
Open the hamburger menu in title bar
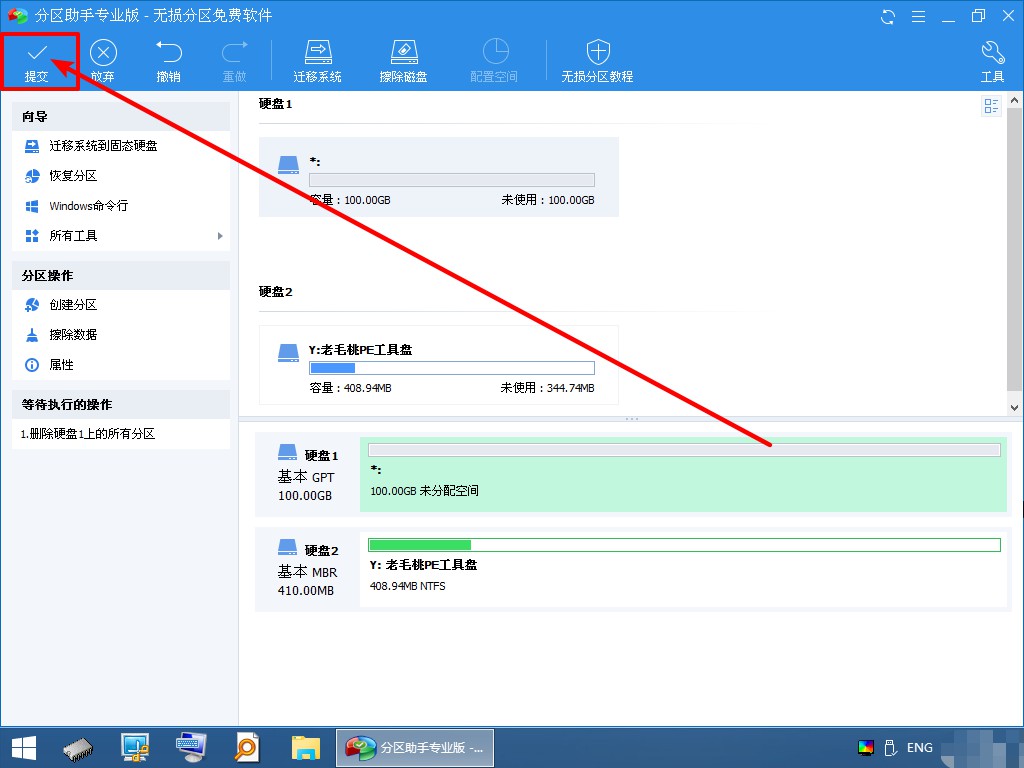pyautogui.click(x=918, y=16)
